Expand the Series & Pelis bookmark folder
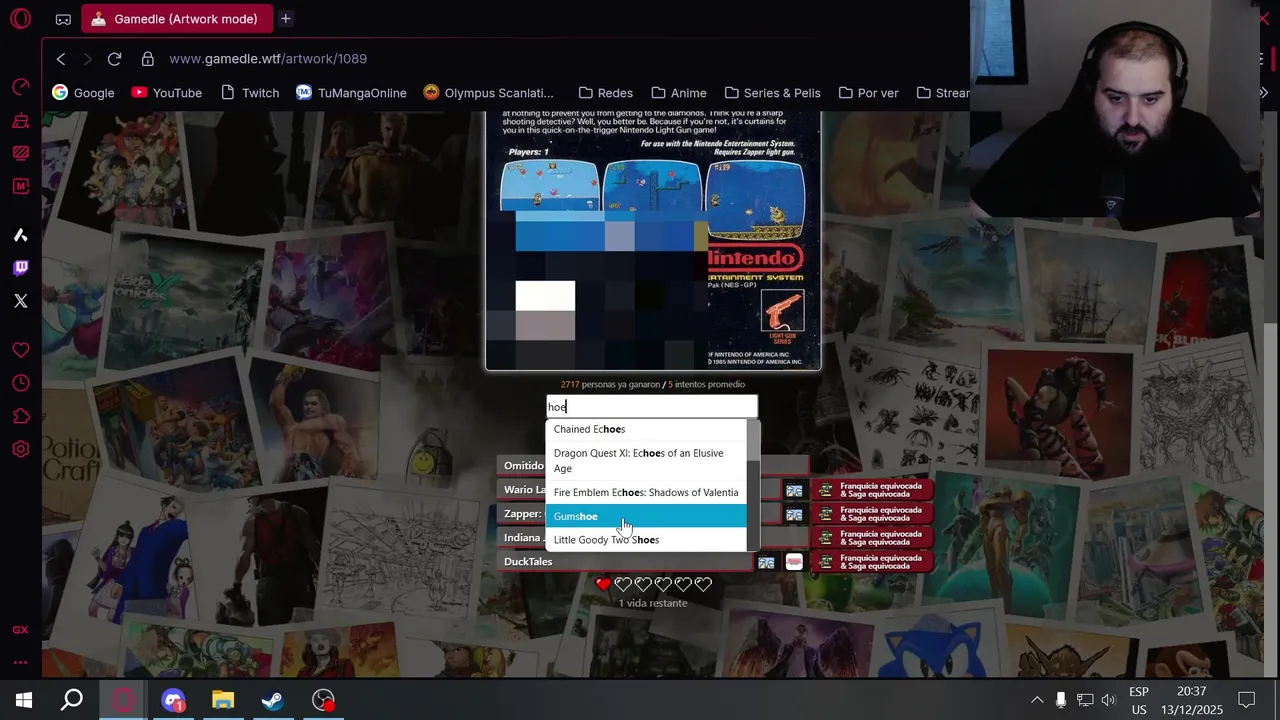Image resolution: width=1280 pixels, height=720 pixels. tap(772, 93)
